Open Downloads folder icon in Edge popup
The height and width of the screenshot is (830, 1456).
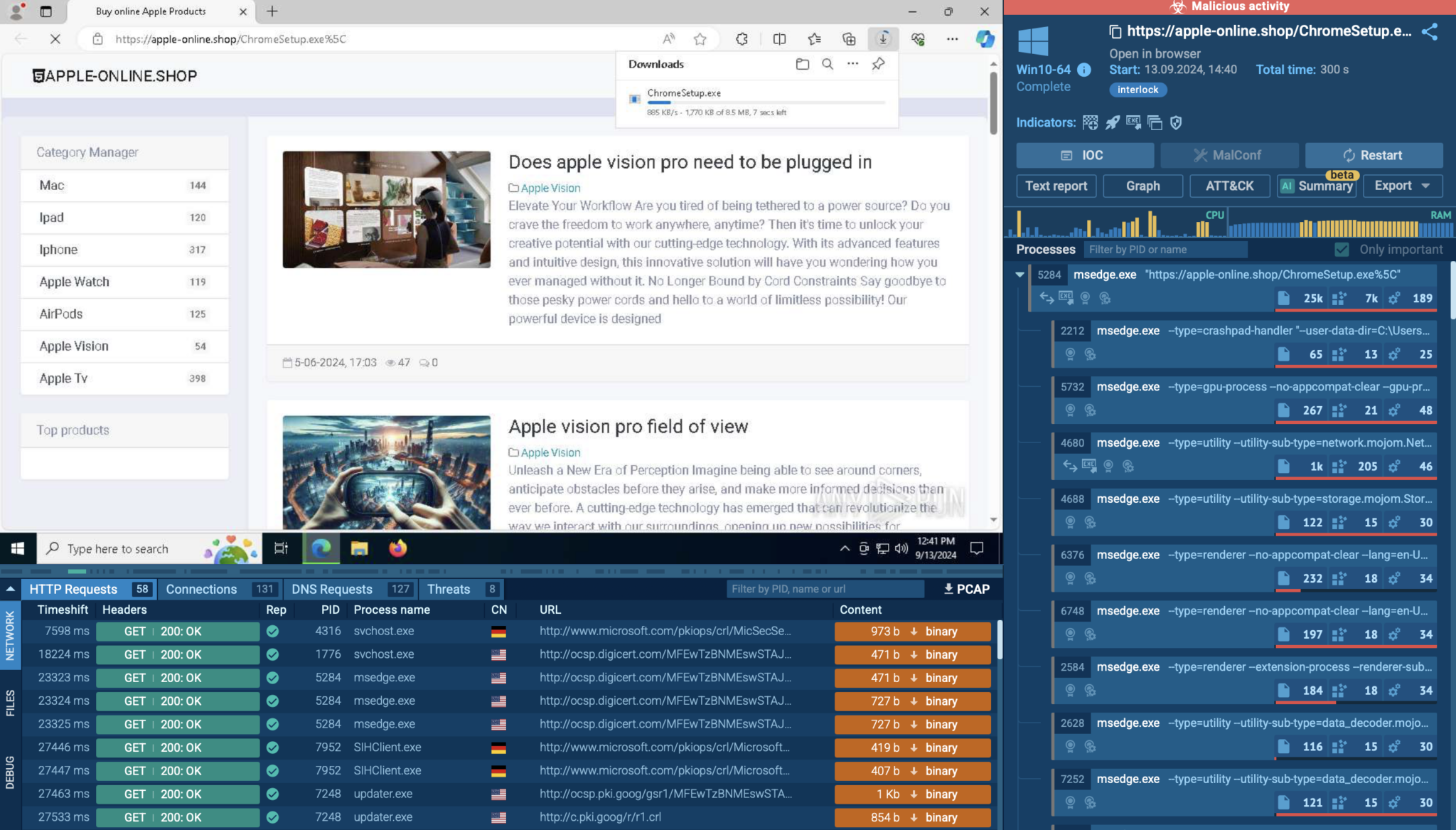point(802,64)
